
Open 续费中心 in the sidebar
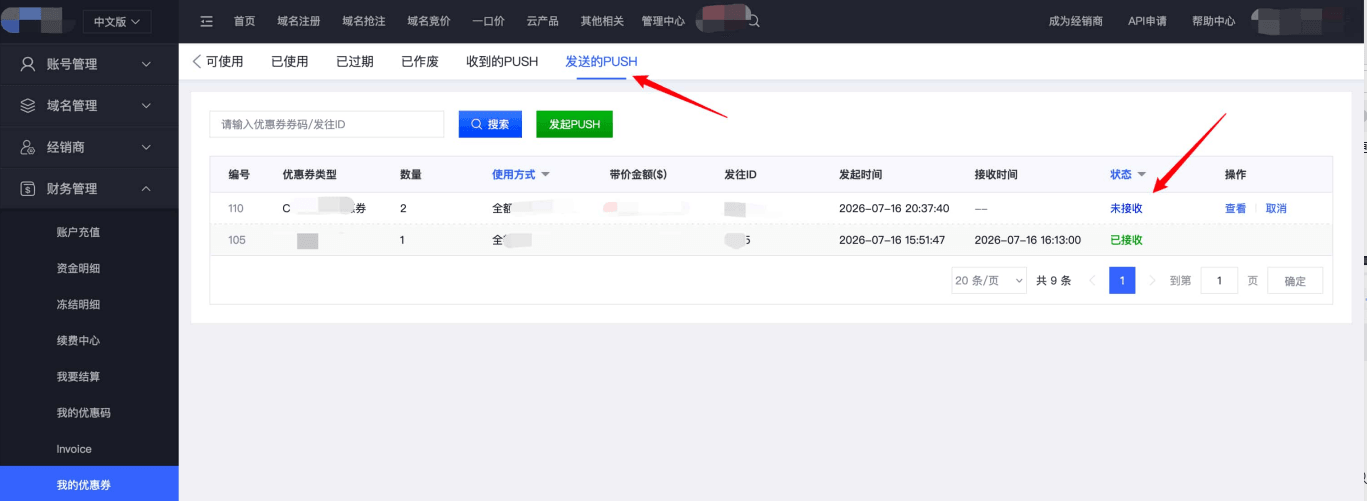point(78,340)
